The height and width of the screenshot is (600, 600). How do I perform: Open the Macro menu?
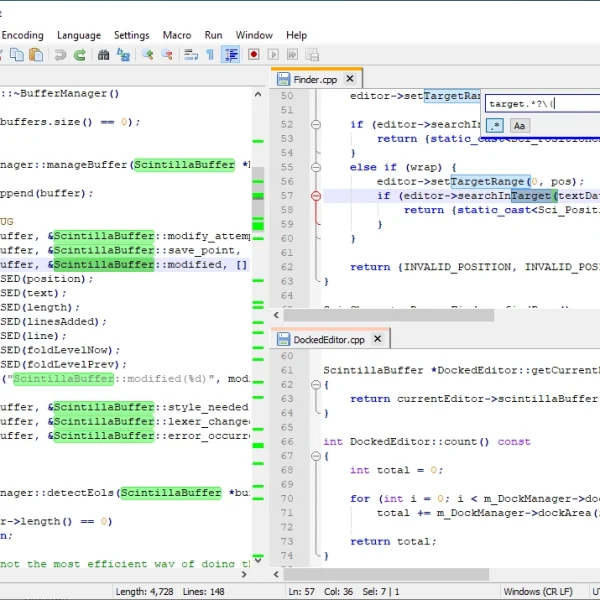click(x=177, y=35)
